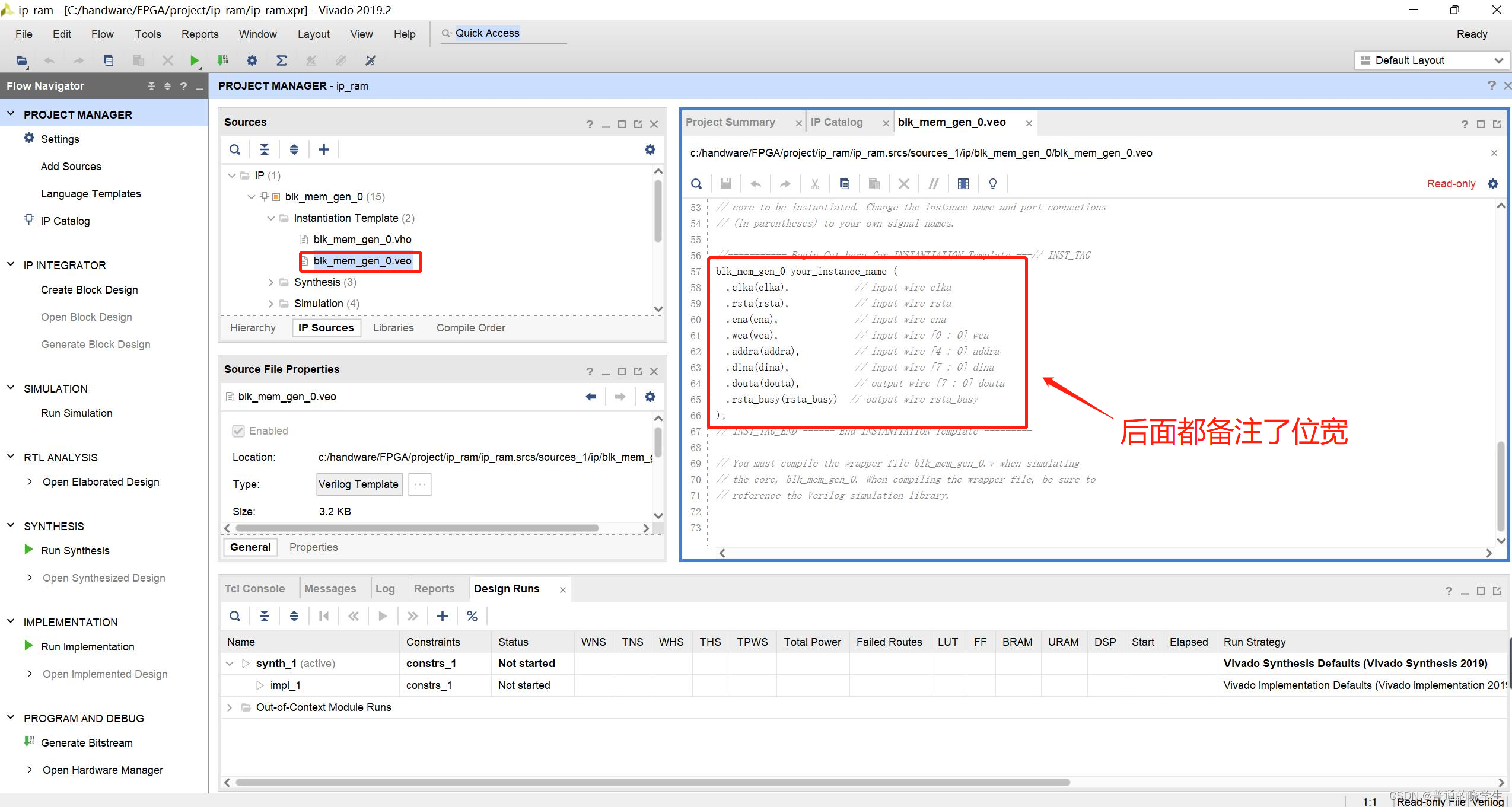Image resolution: width=1512 pixels, height=807 pixels.
Task: Expand Out-of-Context Module Runs row
Action: (x=230, y=707)
